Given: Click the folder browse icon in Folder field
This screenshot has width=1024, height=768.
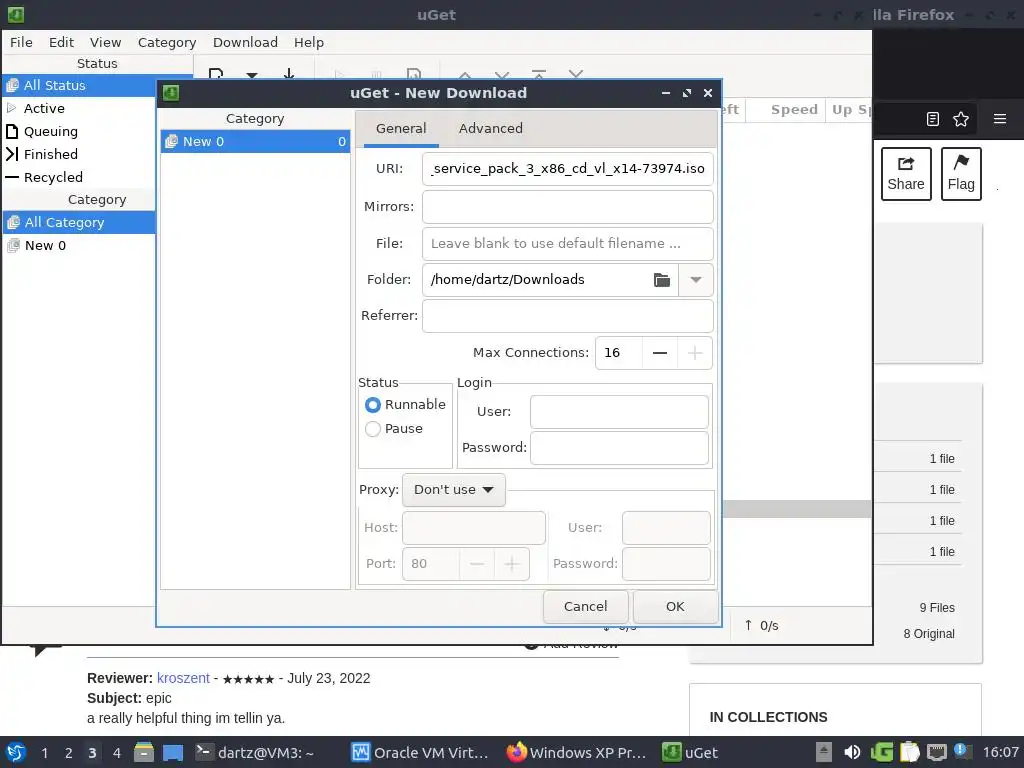Looking at the screenshot, I should tap(662, 280).
